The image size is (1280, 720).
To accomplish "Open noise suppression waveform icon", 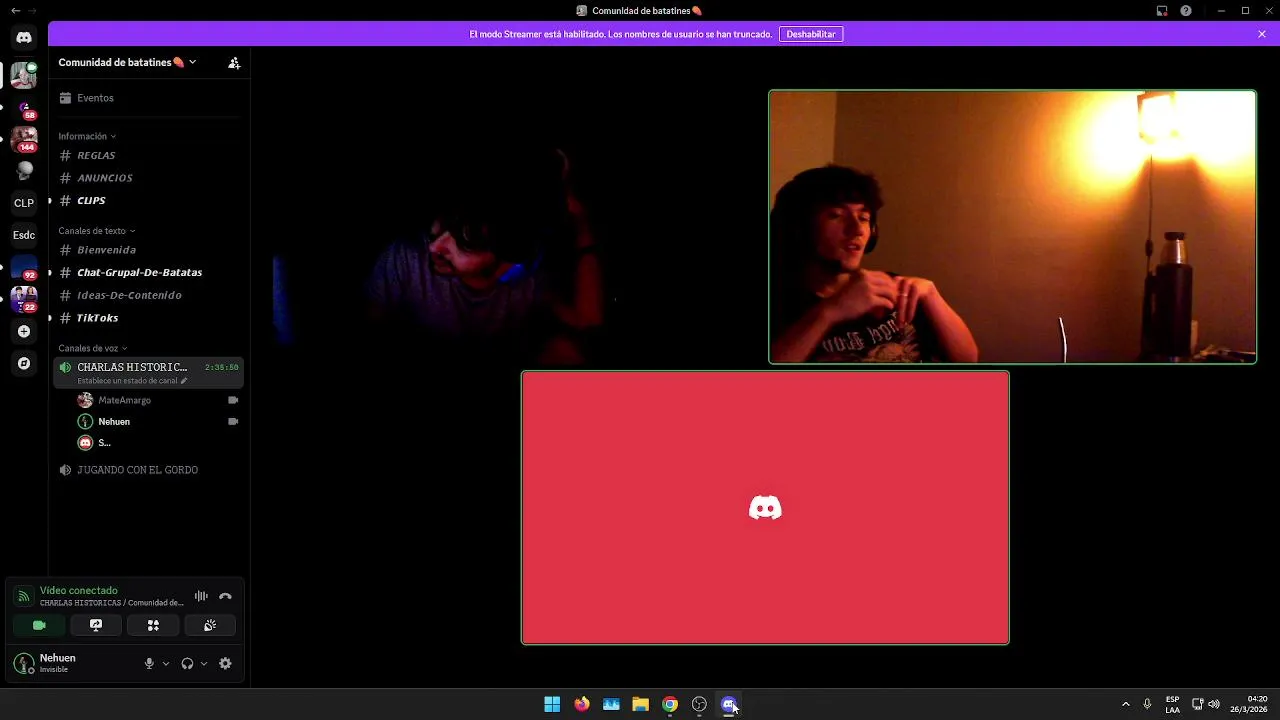I will pyautogui.click(x=201, y=596).
